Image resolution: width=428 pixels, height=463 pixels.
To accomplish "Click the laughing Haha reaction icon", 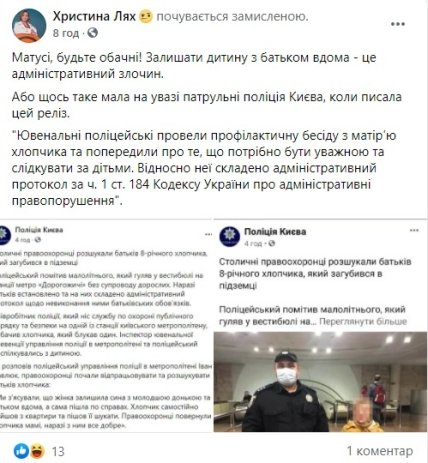I will 37,451.
